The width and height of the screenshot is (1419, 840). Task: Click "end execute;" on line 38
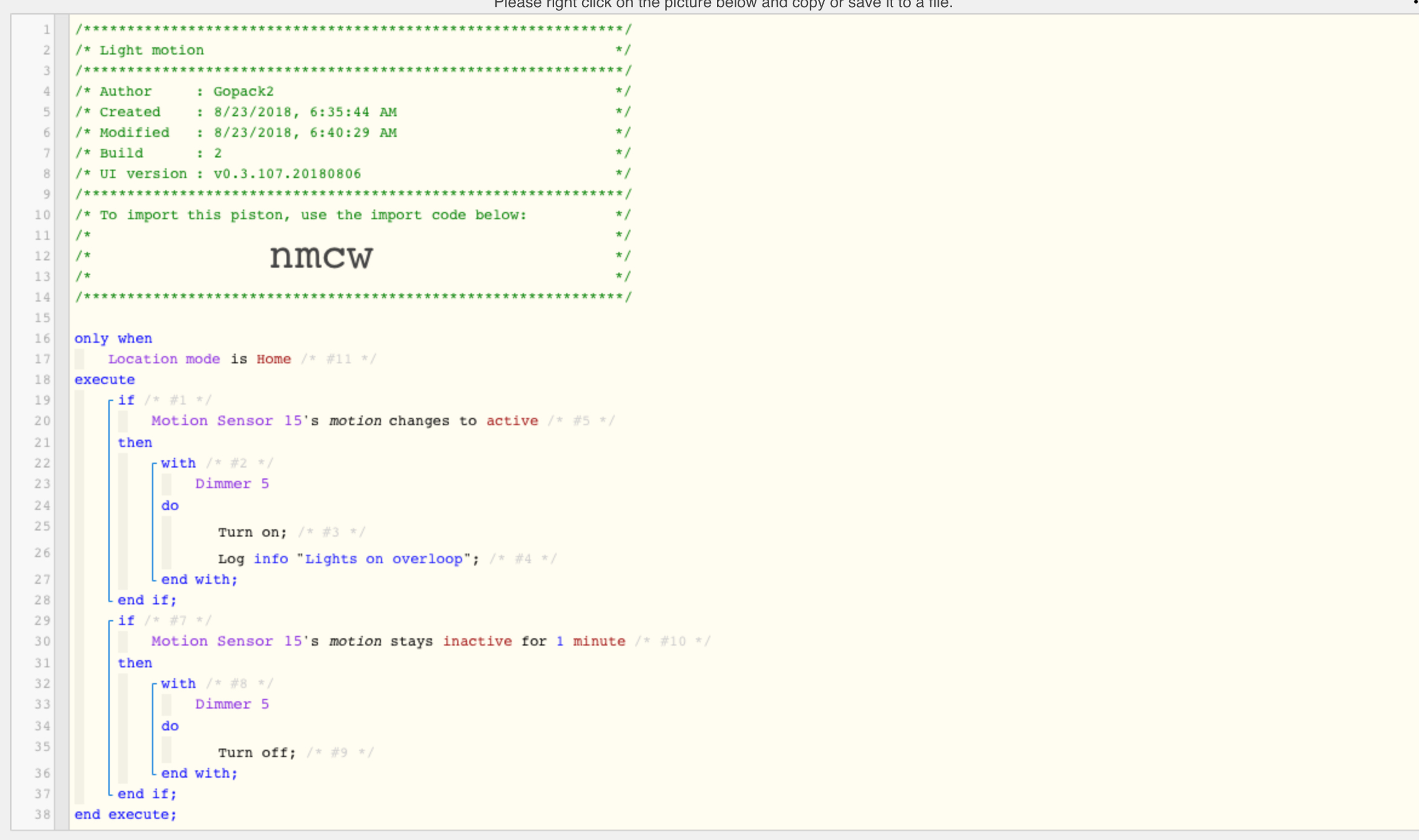point(125,815)
